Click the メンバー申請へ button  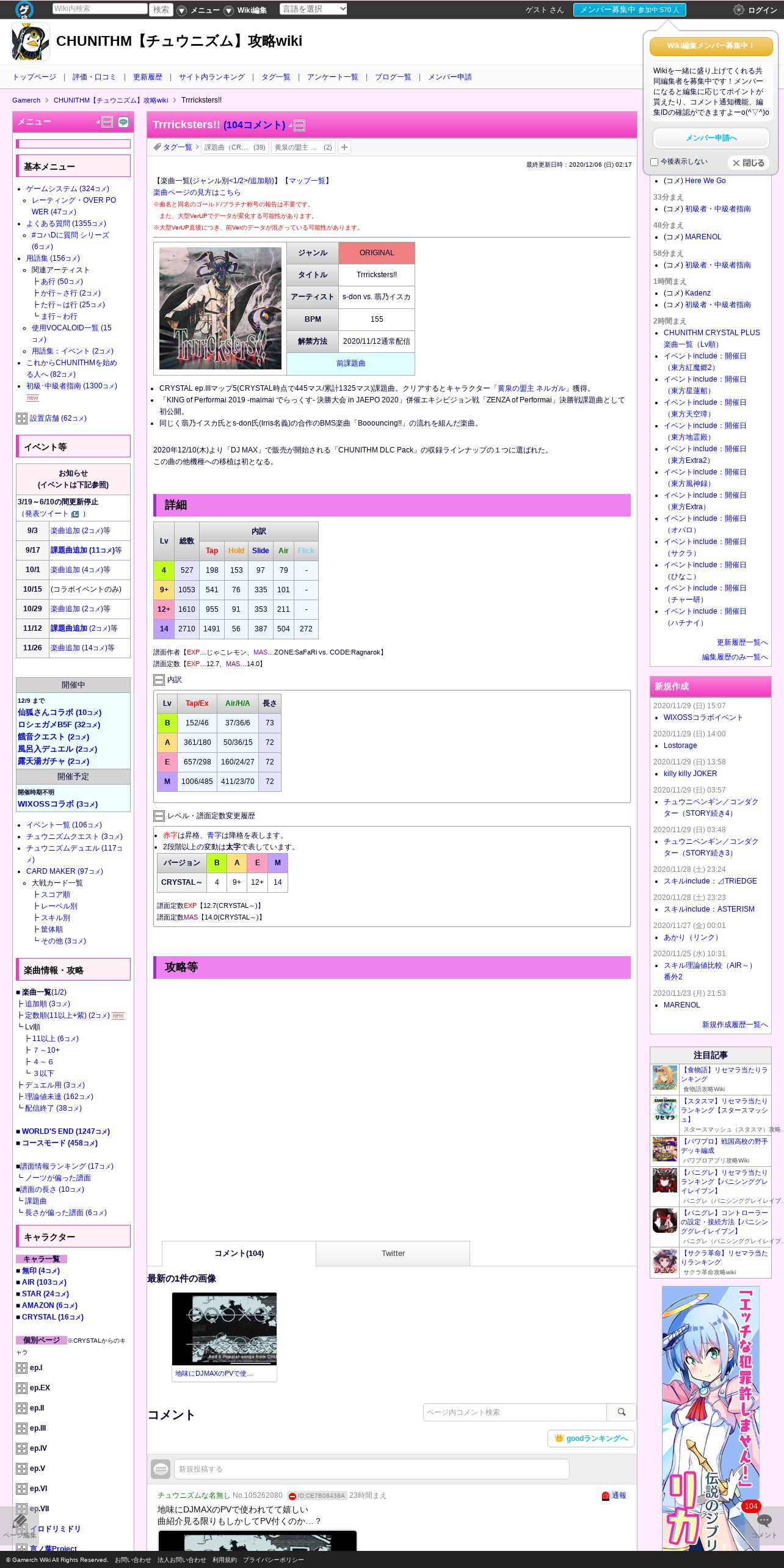tap(711, 138)
